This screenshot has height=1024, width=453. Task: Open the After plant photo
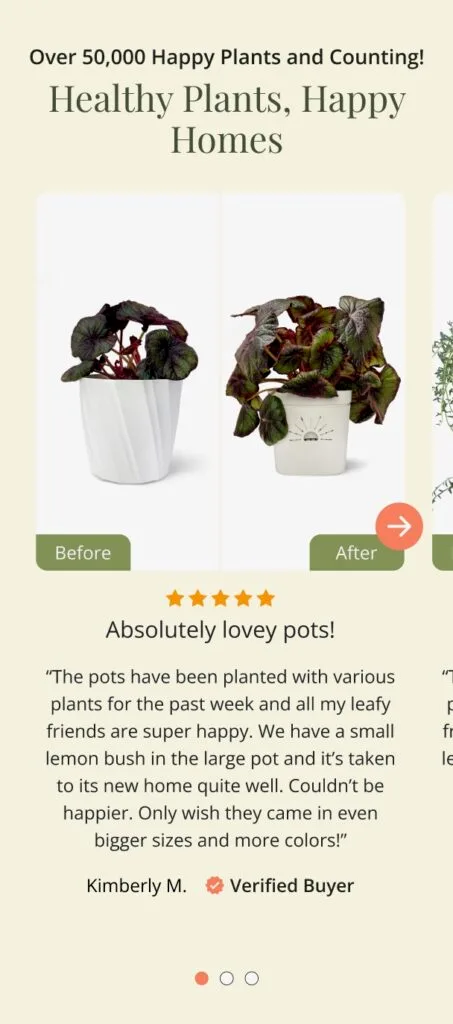click(313, 381)
